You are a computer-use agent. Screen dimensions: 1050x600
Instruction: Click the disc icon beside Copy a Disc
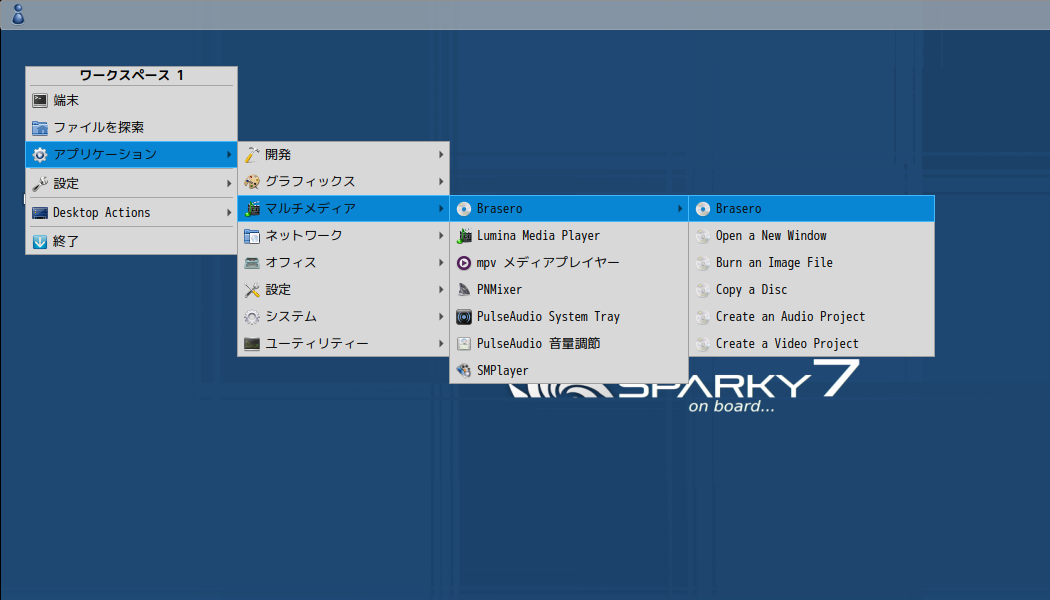pos(702,290)
